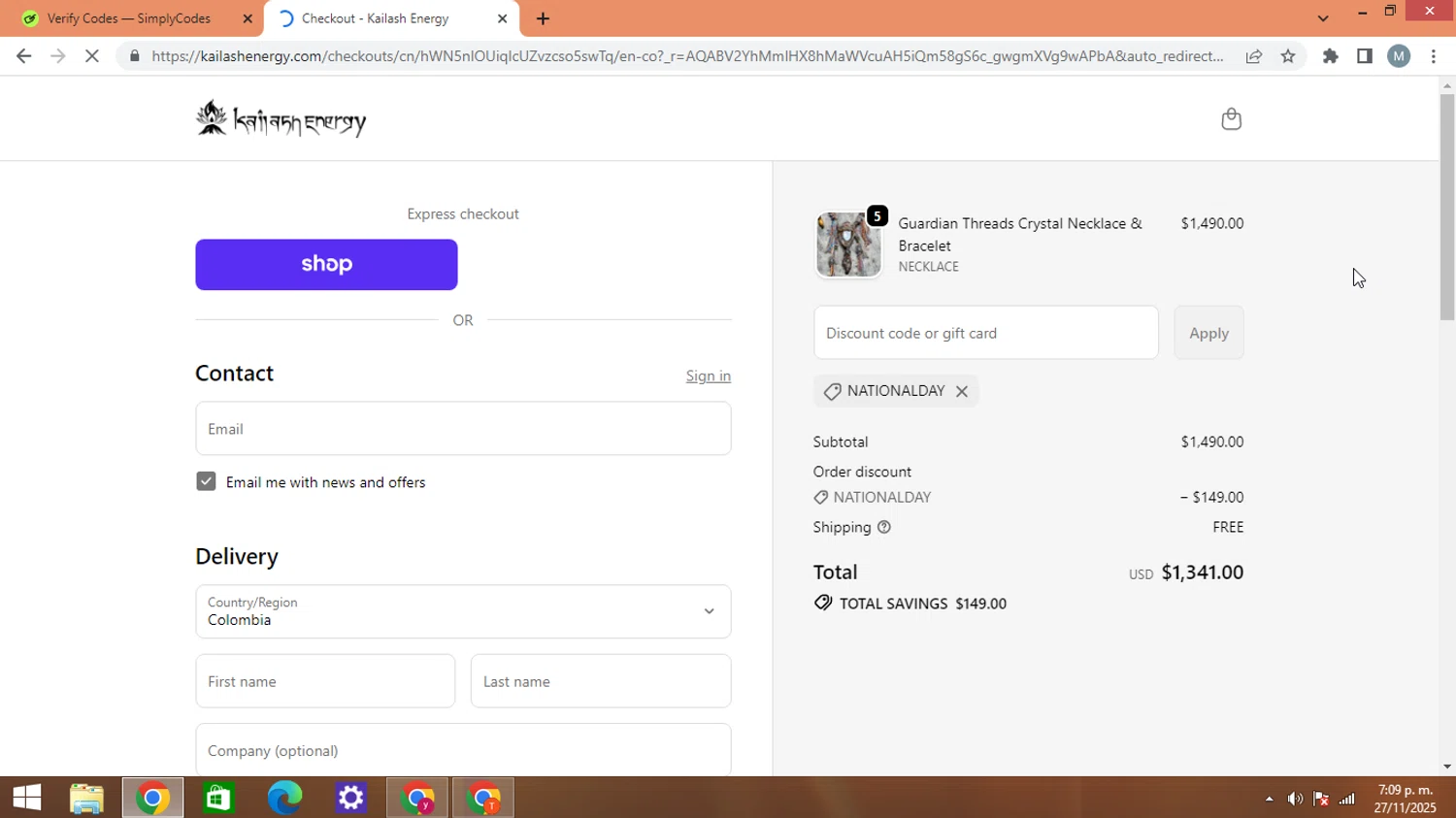Screen dimensions: 1456x818
Task: Click the First name field
Action: pyautogui.click(x=325, y=681)
